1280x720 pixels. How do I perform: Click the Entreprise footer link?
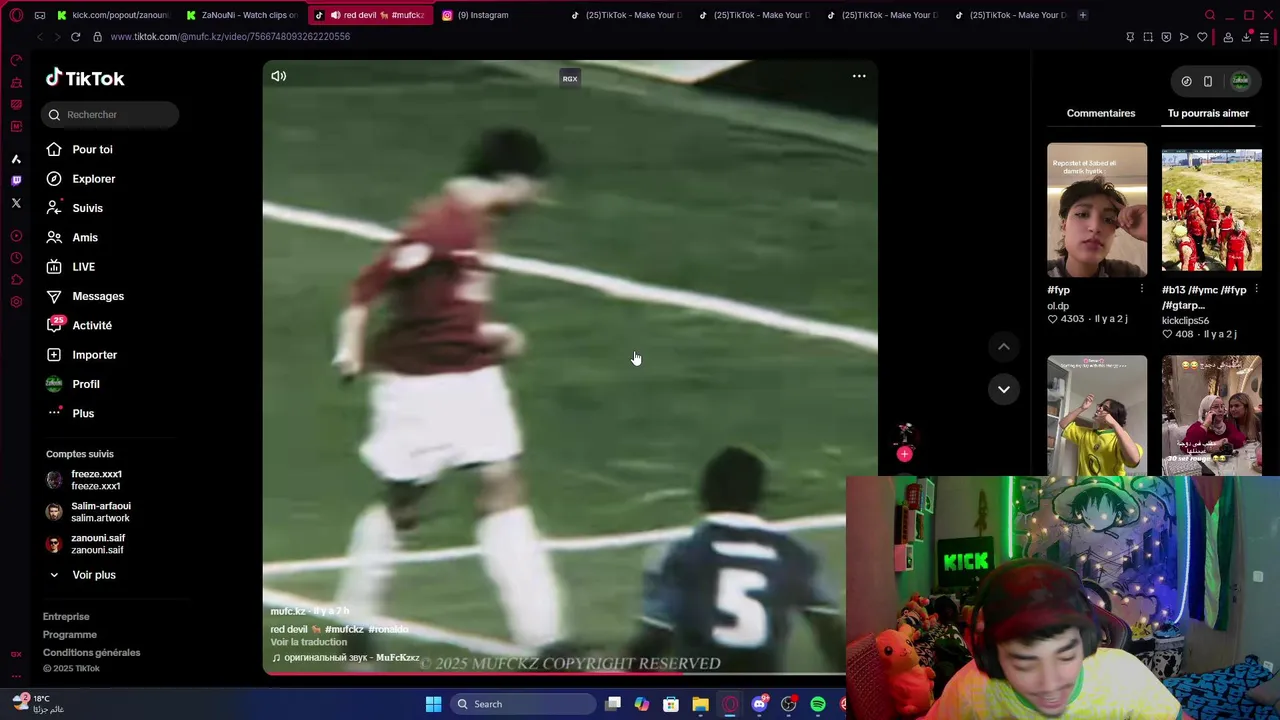coord(66,617)
